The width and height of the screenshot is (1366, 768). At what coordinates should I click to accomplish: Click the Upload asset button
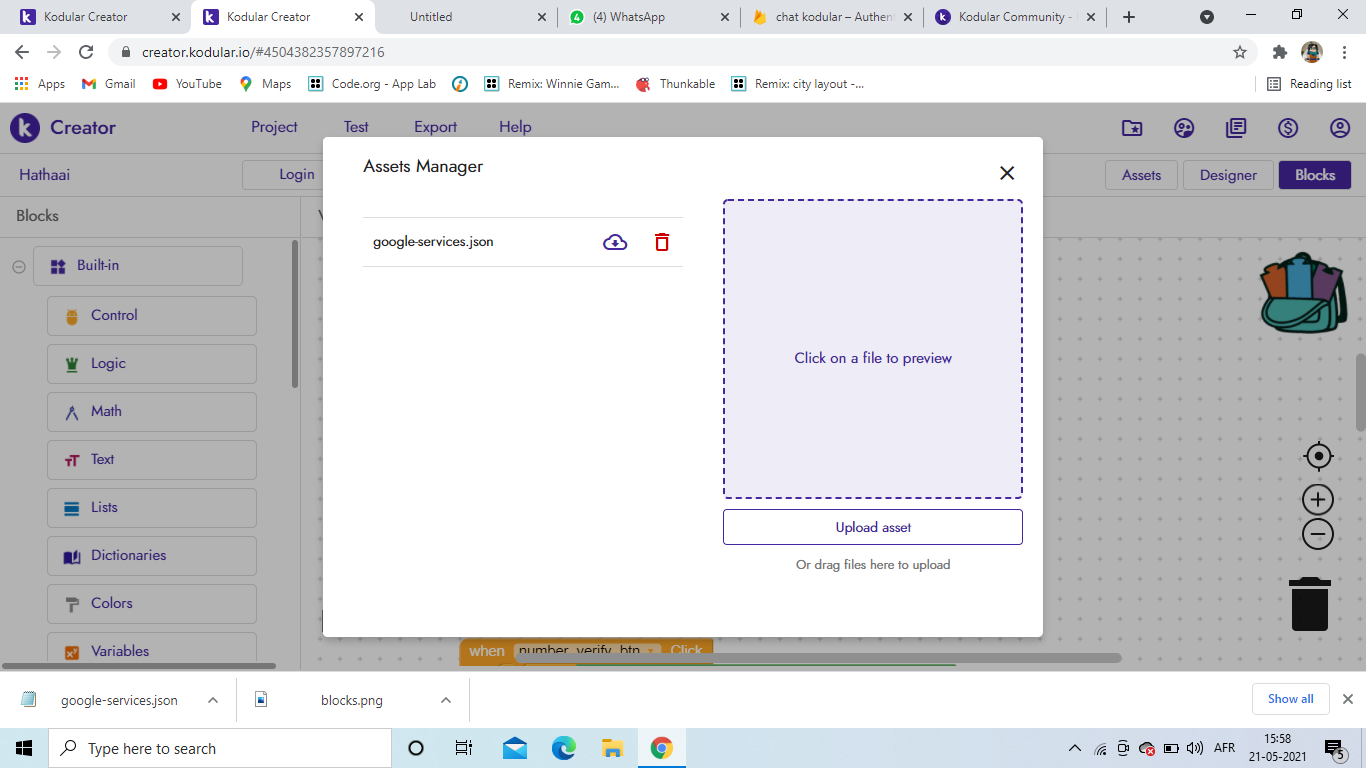[x=872, y=527]
